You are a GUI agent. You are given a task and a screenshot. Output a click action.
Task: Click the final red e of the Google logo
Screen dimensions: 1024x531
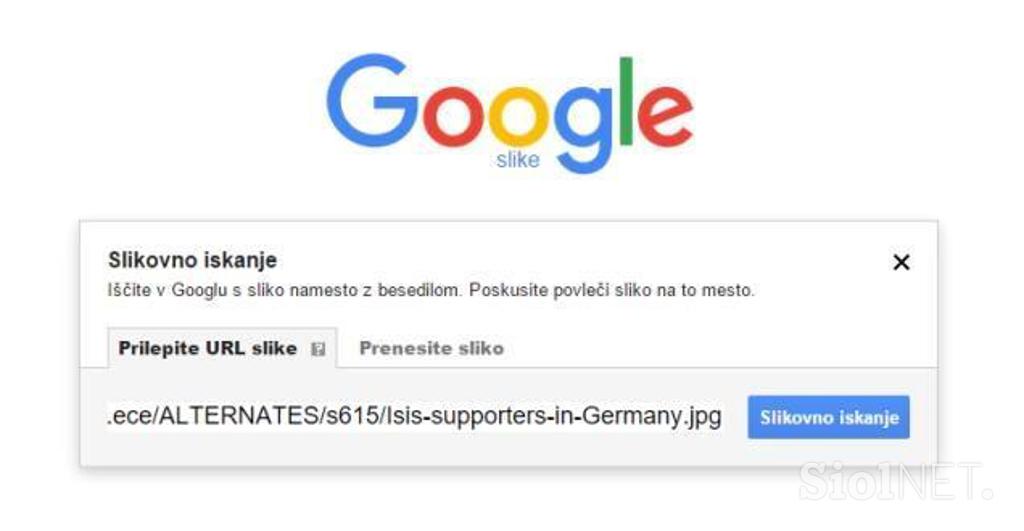point(665,117)
